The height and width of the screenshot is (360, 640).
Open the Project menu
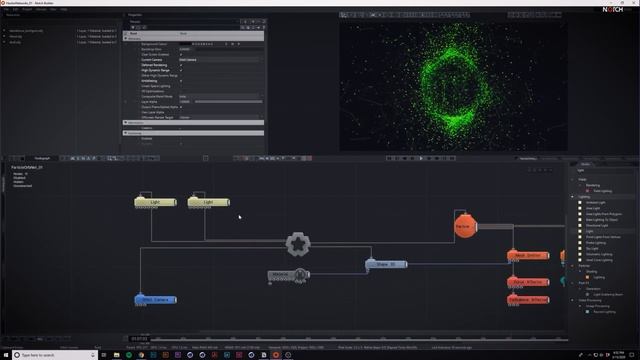point(27,9)
